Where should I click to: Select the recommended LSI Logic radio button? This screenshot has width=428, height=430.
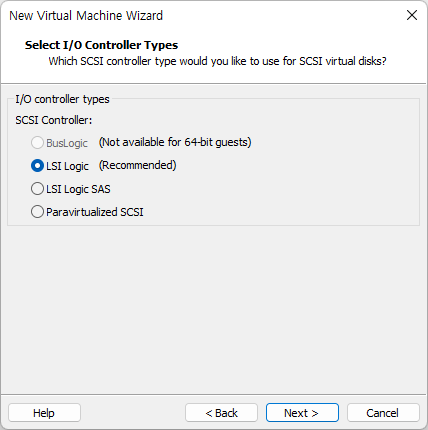[37, 166]
